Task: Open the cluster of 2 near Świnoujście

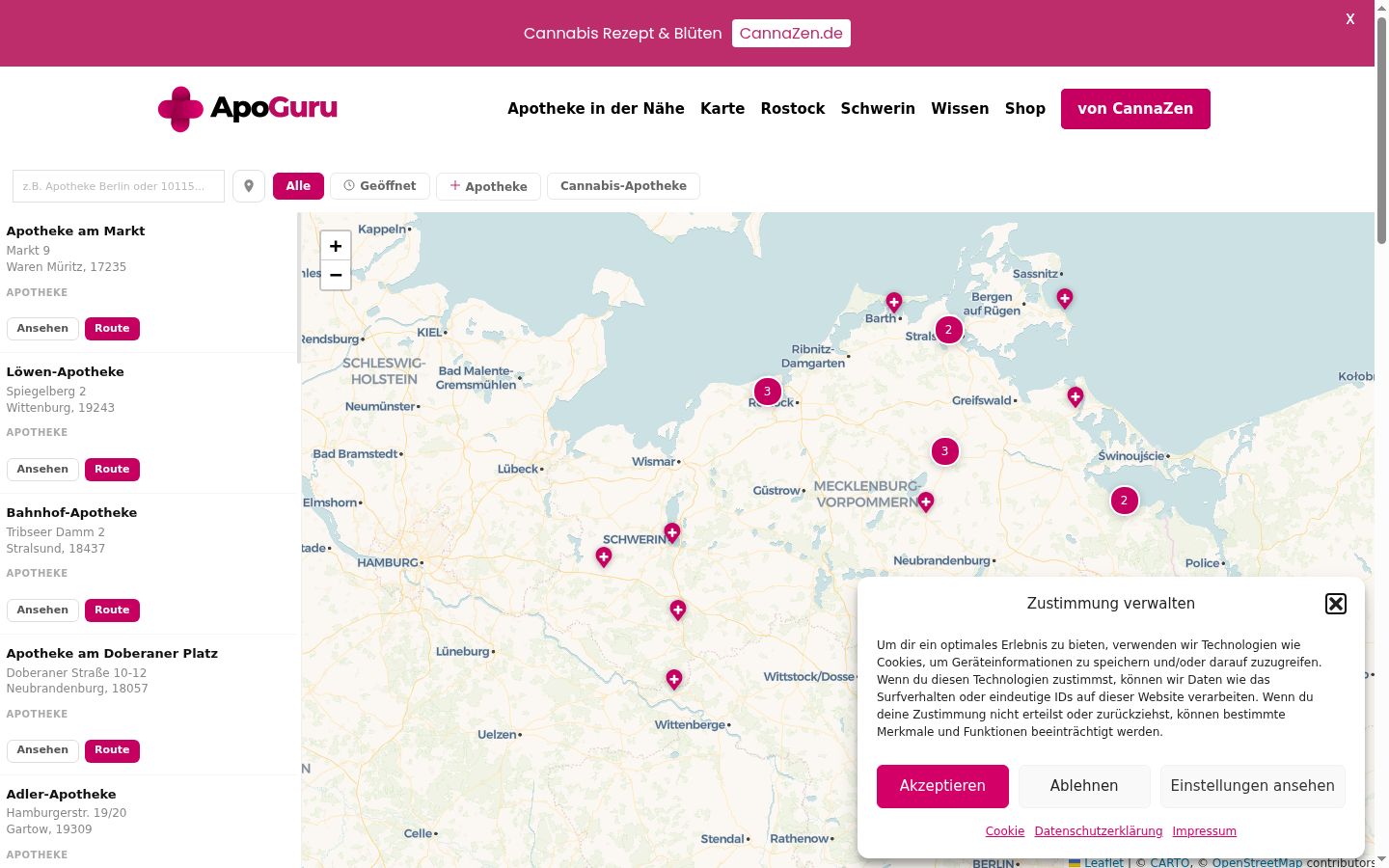Action: (x=1124, y=501)
